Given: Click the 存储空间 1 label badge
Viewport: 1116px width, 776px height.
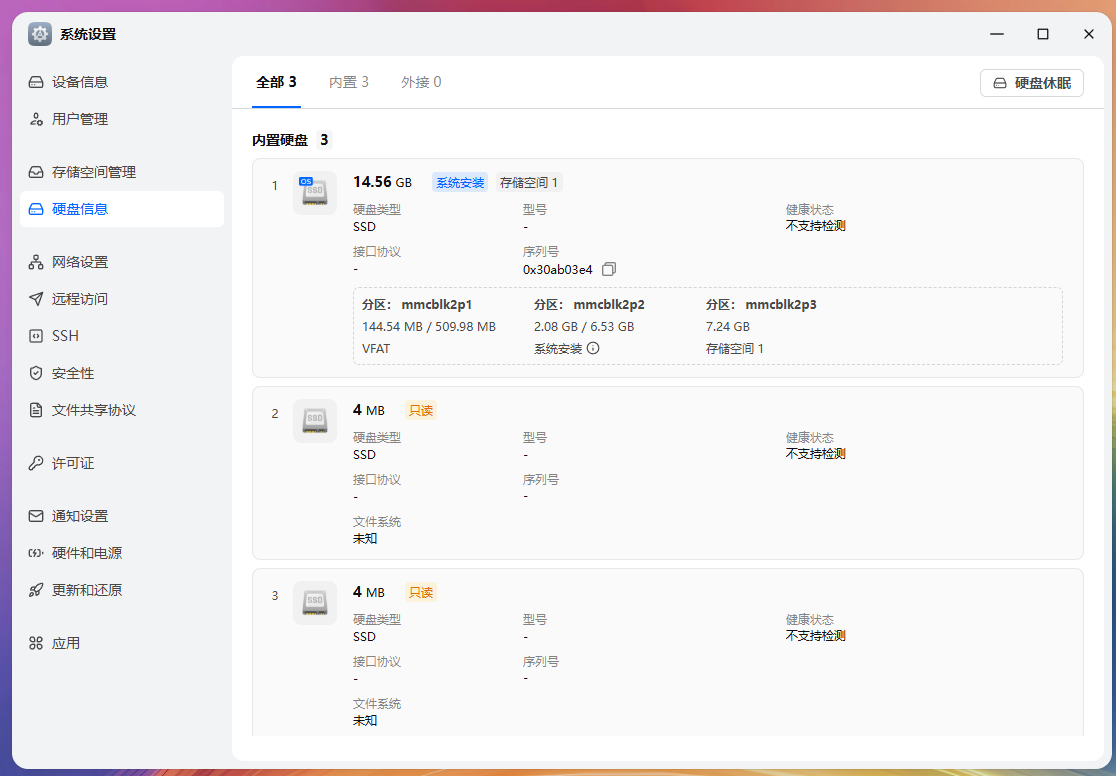Looking at the screenshot, I should click(x=530, y=182).
